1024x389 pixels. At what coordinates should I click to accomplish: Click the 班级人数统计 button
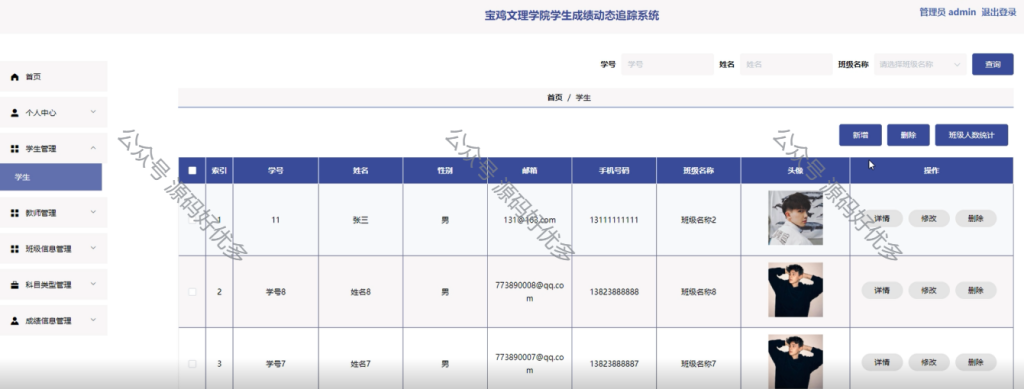tap(971, 135)
